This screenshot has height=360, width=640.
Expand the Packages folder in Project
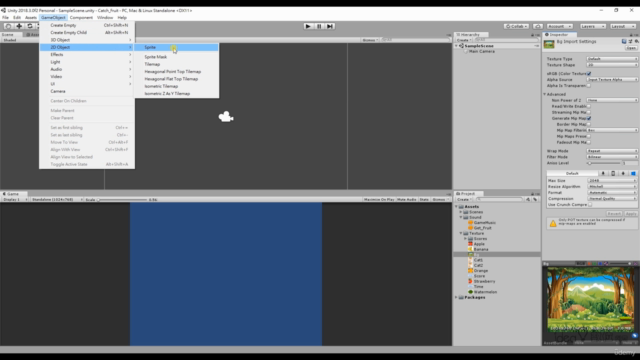tap(456, 298)
